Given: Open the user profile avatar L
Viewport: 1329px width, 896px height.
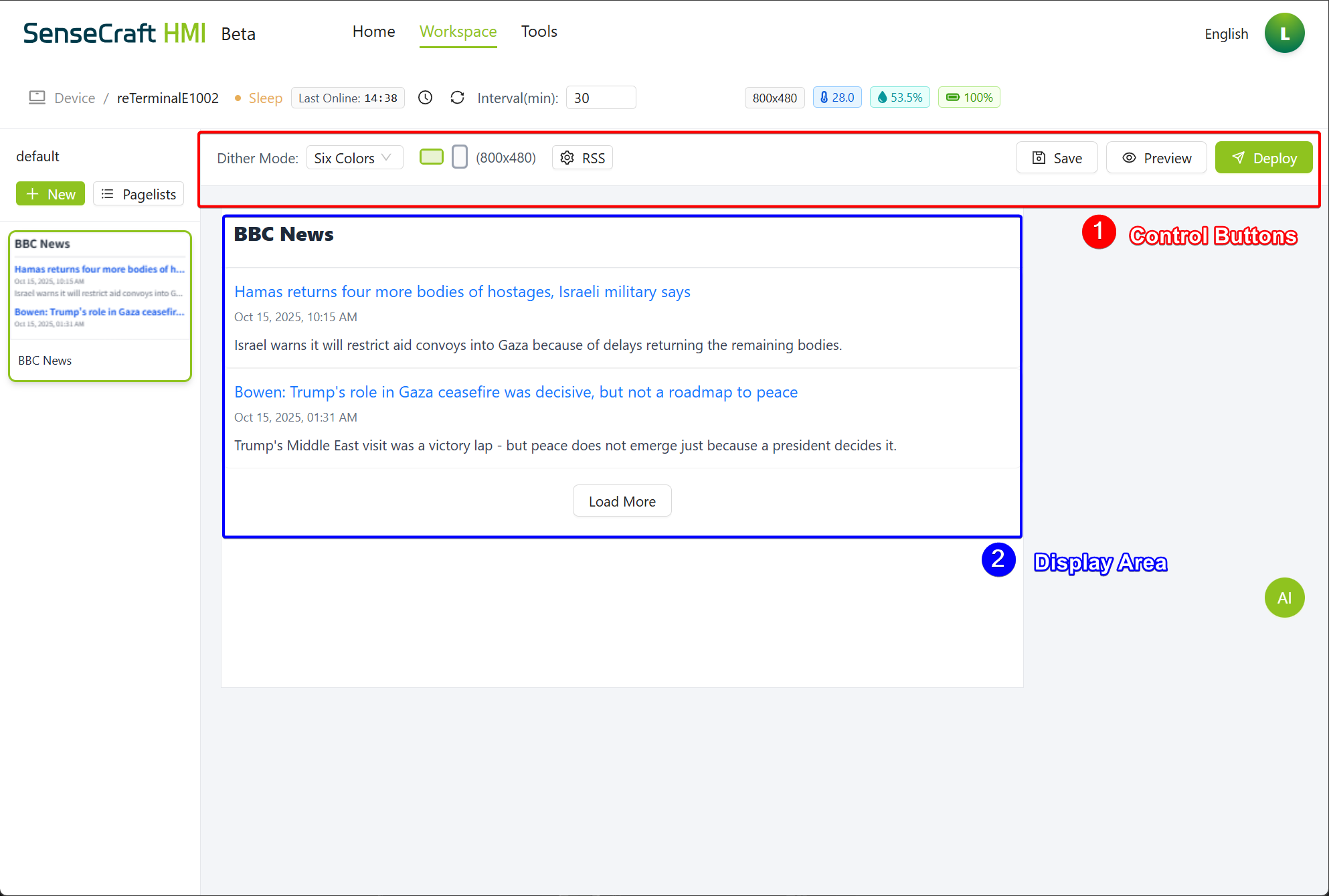Looking at the screenshot, I should 1283,33.
